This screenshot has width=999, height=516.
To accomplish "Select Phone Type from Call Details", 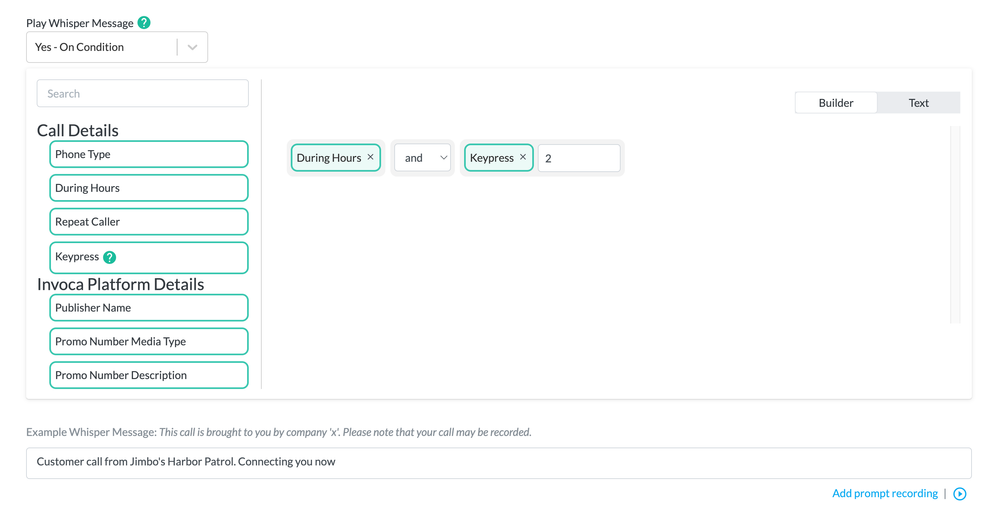I will [148, 154].
